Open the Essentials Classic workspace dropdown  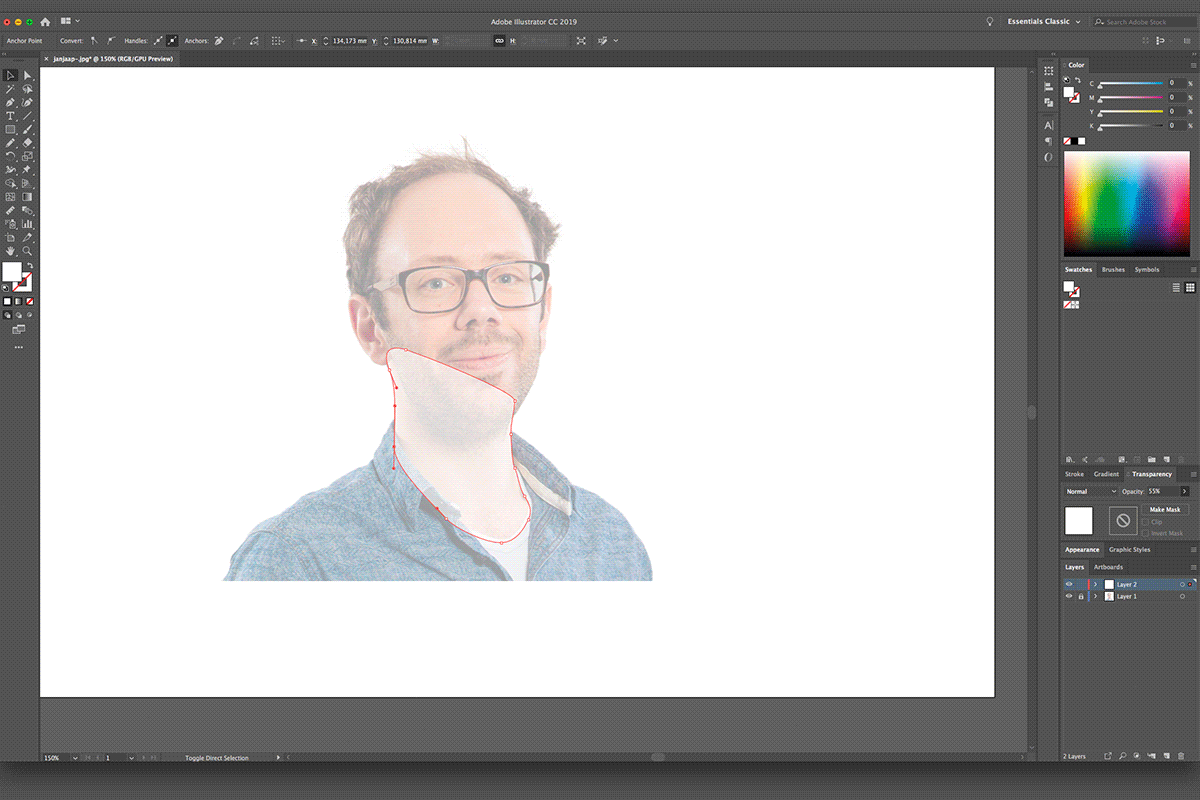(1042, 21)
